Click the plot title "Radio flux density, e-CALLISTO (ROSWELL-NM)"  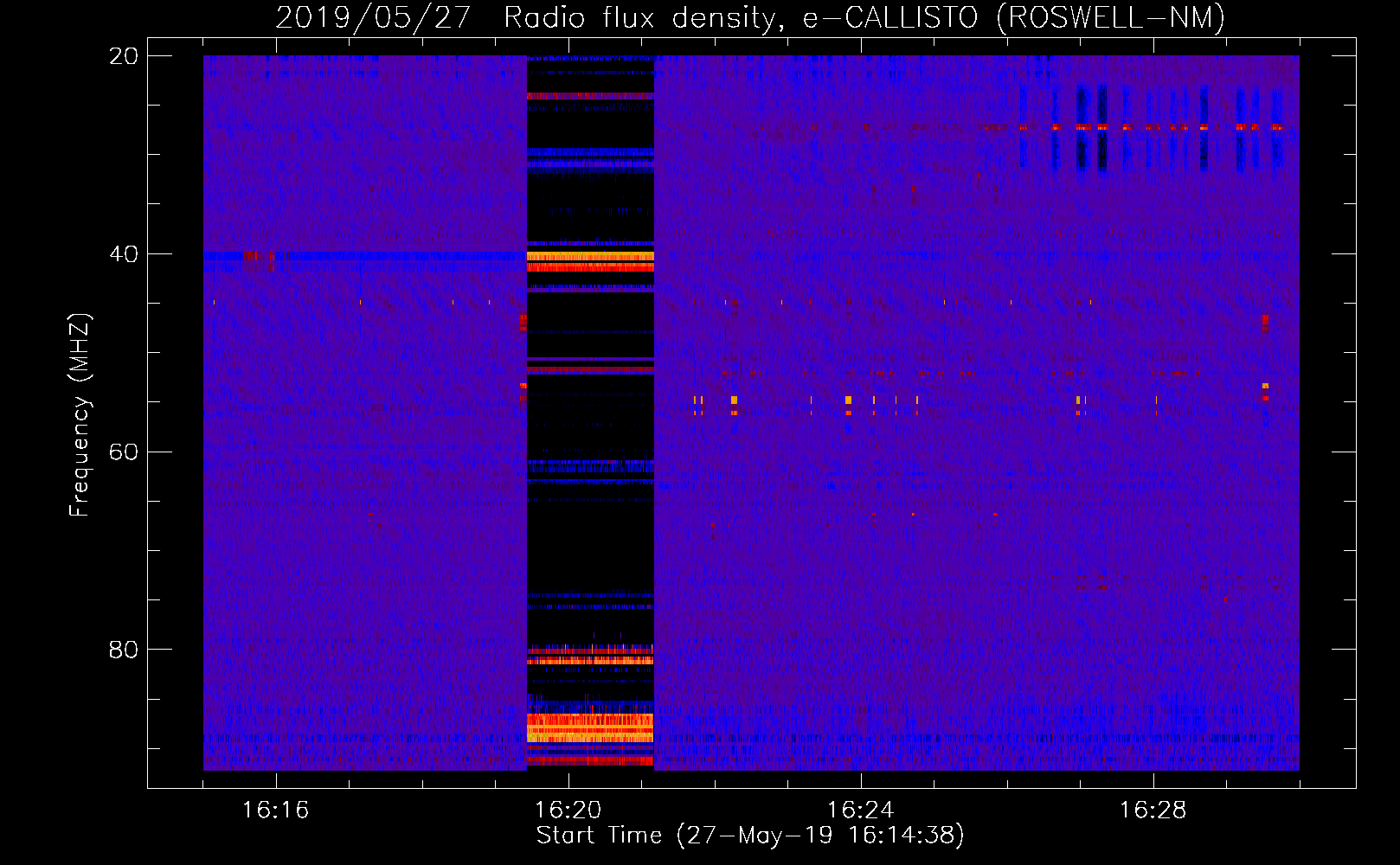pyautogui.click(x=864, y=18)
